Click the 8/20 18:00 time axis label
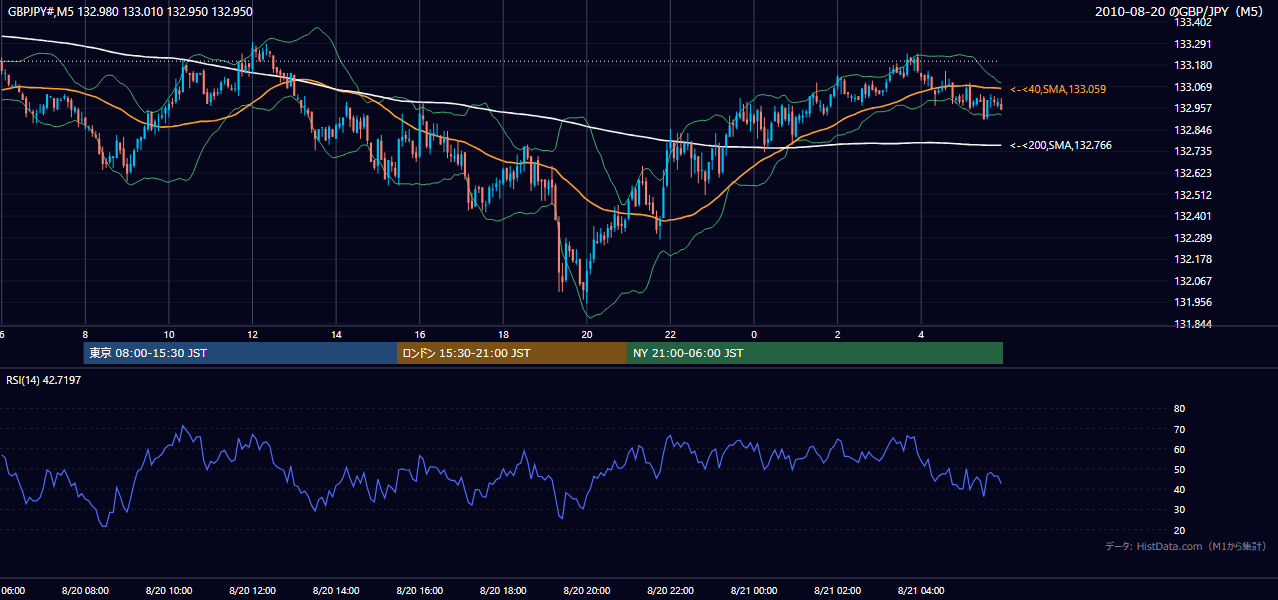Screen dimensions: 1278x600 coord(503,590)
